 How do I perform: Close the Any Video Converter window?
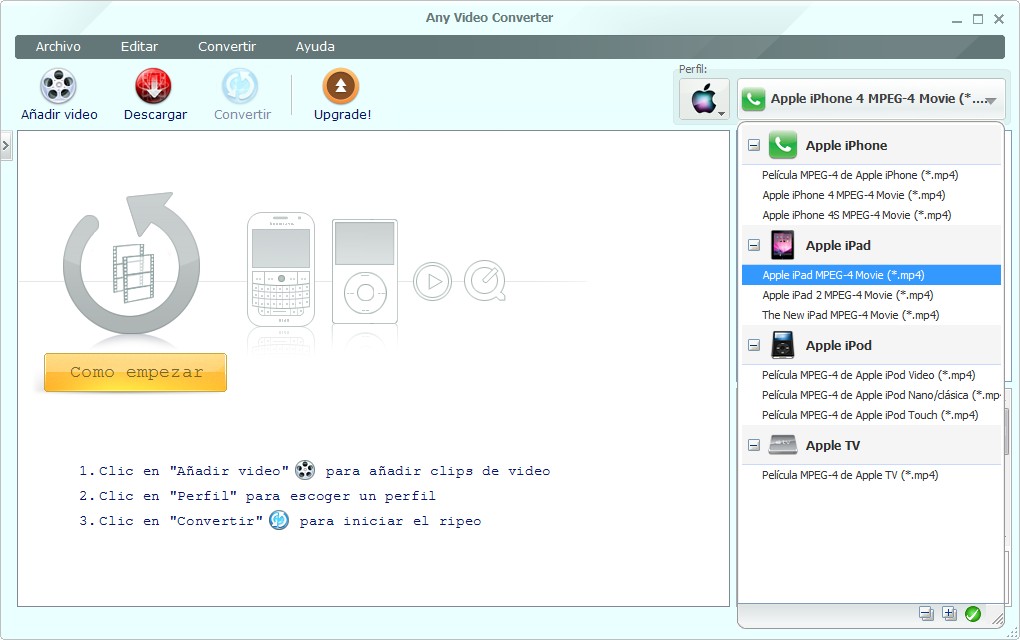(x=999, y=20)
